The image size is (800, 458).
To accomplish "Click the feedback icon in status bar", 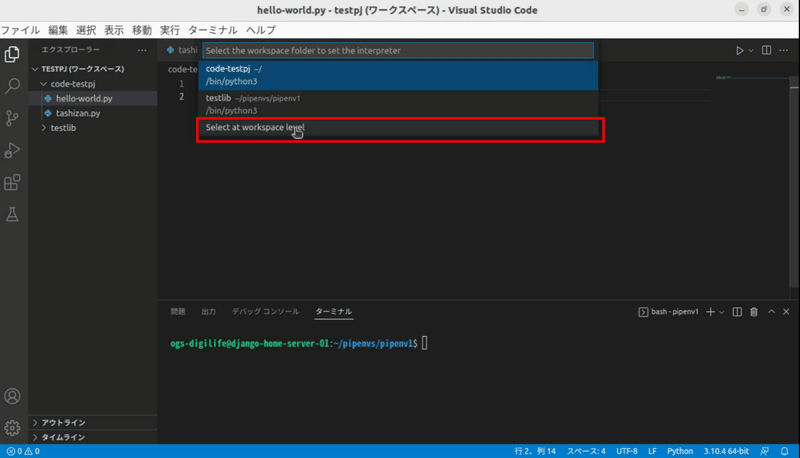I will click(x=764, y=451).
